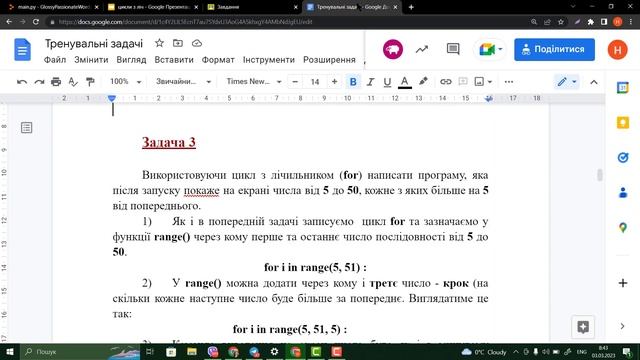Open Google Keep in side panel
Image resolution: width=640 pixels, height=360 pixels.
623,122
